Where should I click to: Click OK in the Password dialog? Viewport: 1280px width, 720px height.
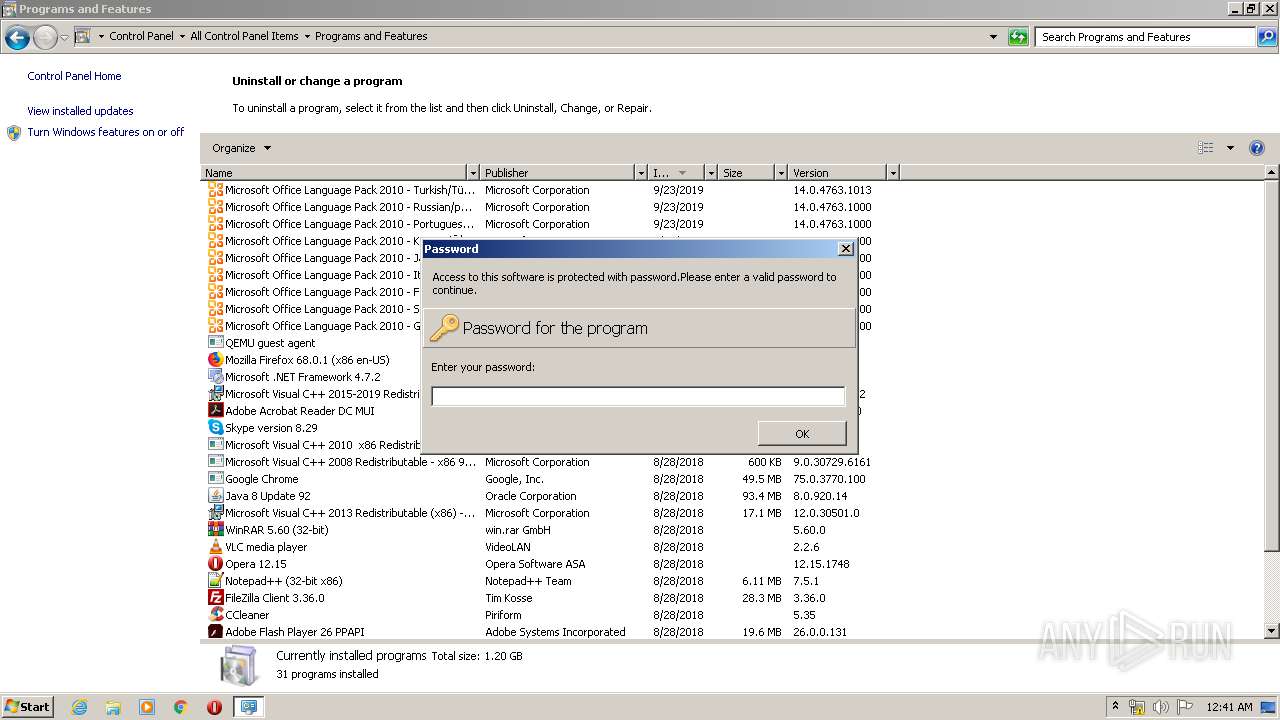(802, 433)
